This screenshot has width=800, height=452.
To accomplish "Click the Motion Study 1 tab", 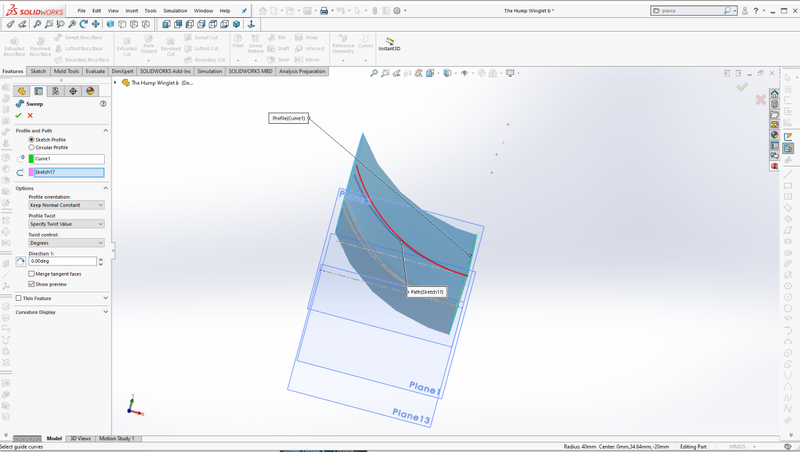I will point(117,439).
